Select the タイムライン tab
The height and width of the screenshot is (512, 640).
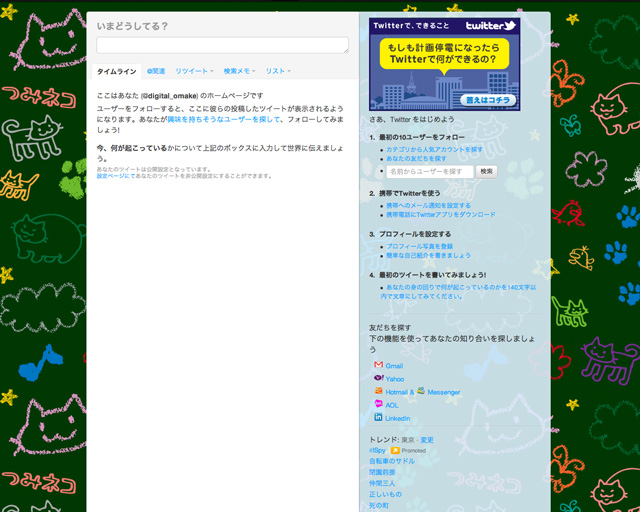[117, 71]
